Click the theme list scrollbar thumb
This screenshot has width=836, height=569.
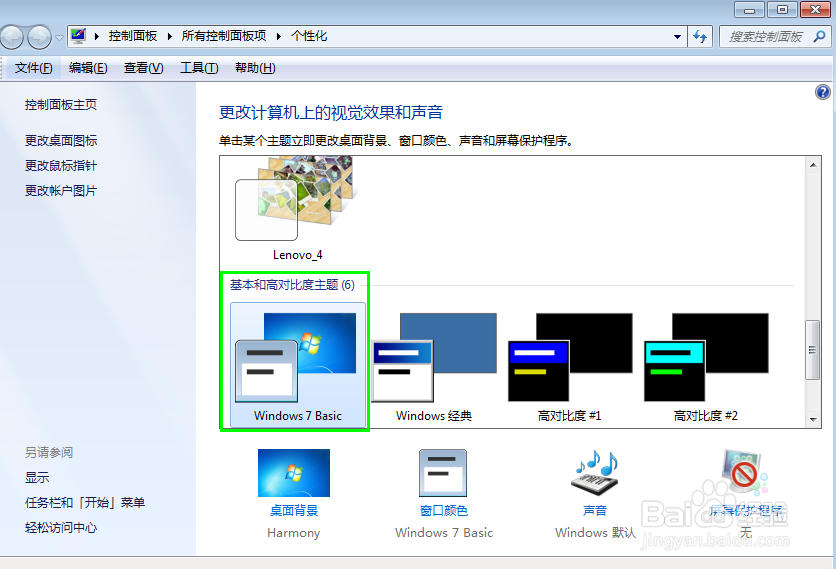(x=813, y=350)
